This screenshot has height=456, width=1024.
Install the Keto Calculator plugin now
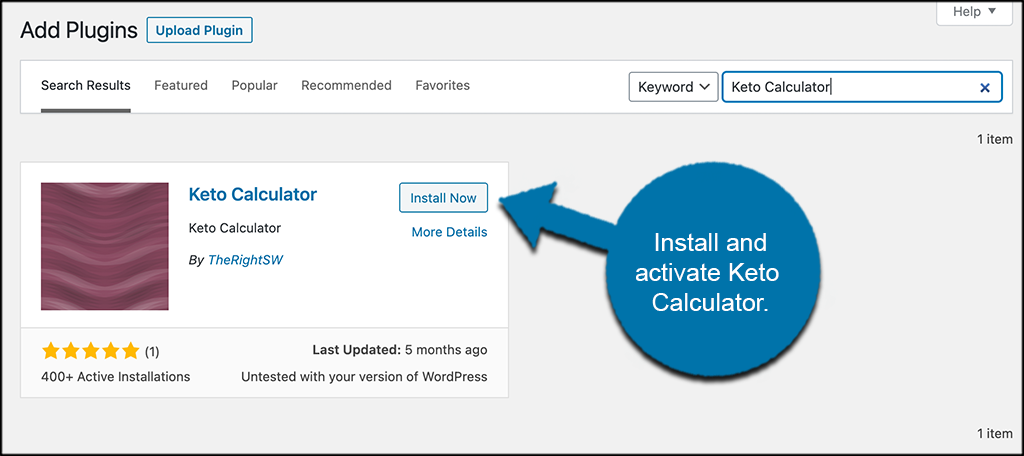[x=443, y=198]
